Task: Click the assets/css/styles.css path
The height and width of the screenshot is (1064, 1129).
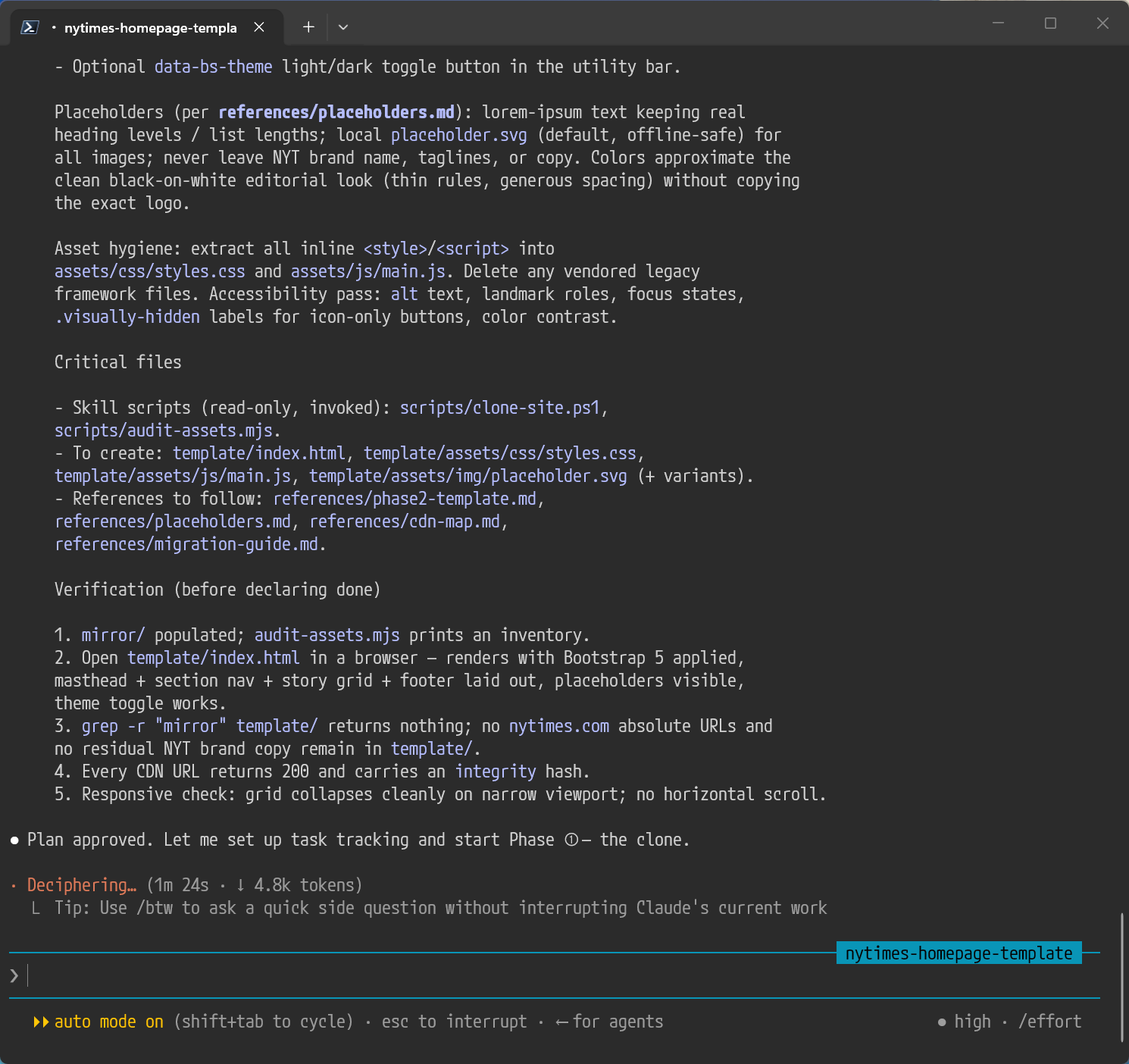Action: (150, 271)
